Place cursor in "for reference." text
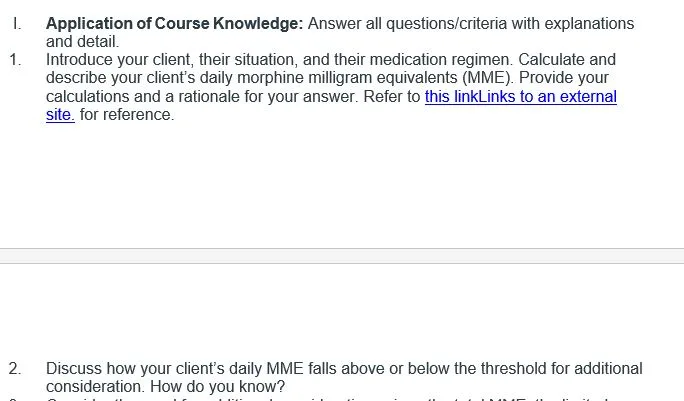684x401 pixels. click(x=127, y=115)
